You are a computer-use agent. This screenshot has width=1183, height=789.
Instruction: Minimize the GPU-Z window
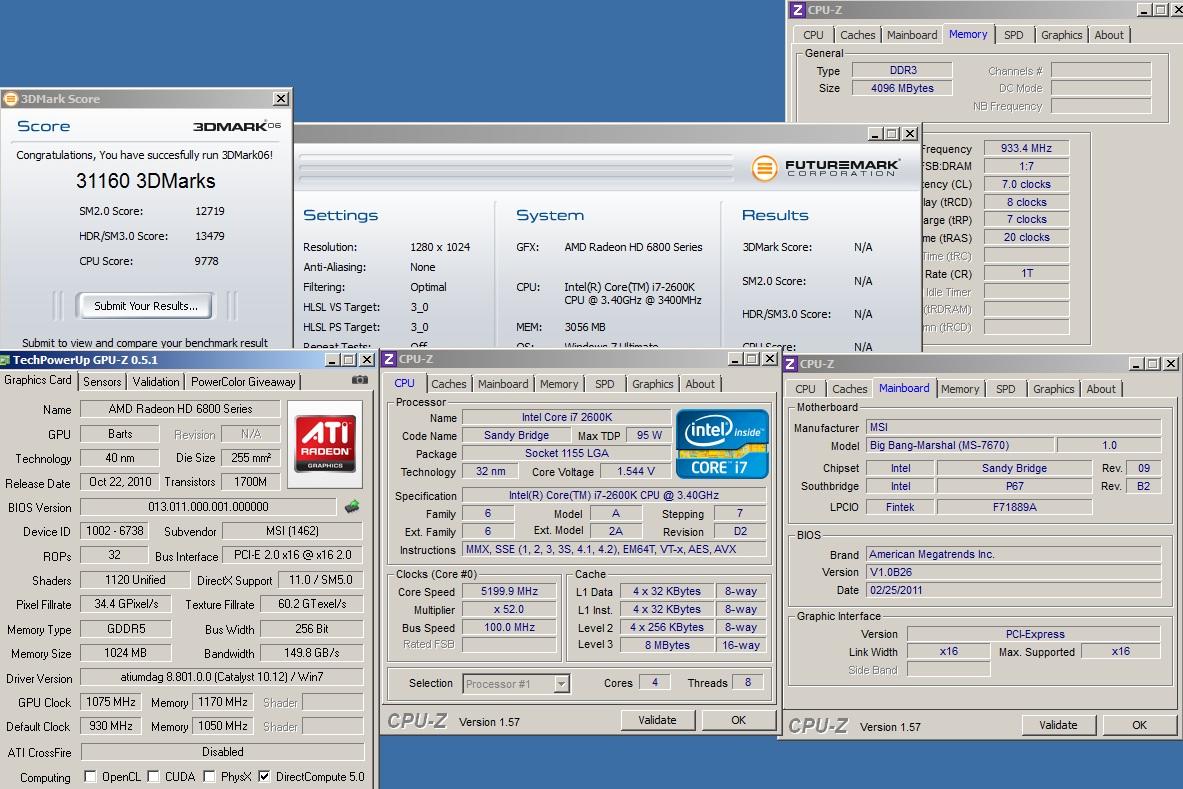pos(332,361)
